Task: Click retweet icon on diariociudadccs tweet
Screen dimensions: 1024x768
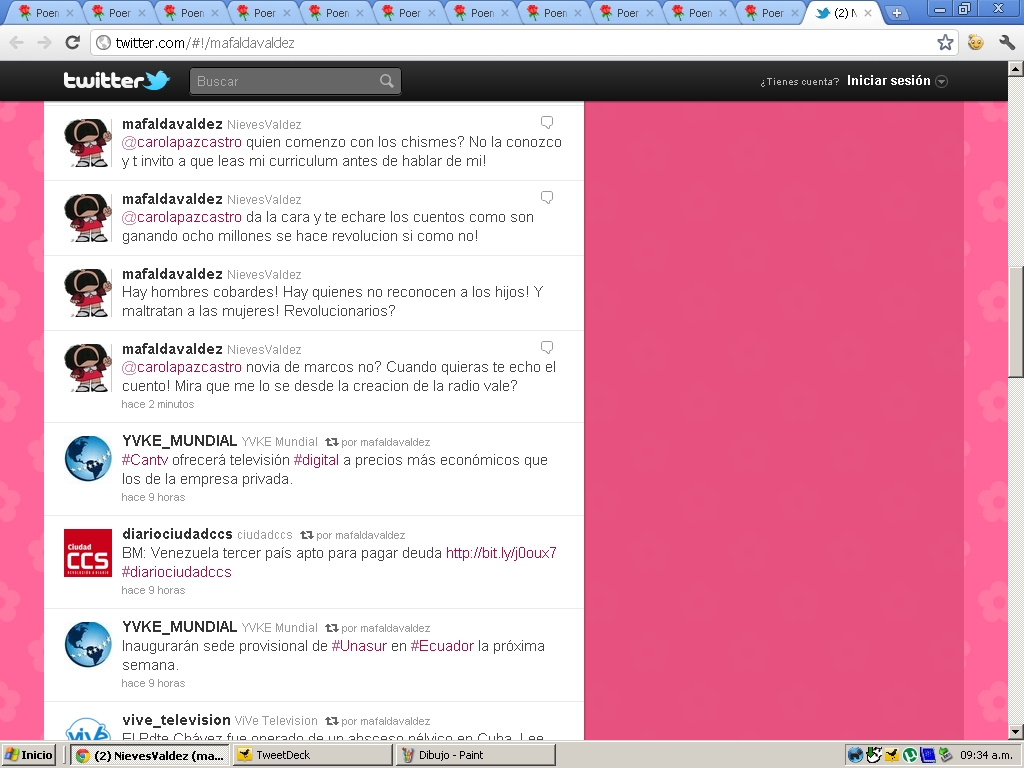Action: (x=307, y=535)
